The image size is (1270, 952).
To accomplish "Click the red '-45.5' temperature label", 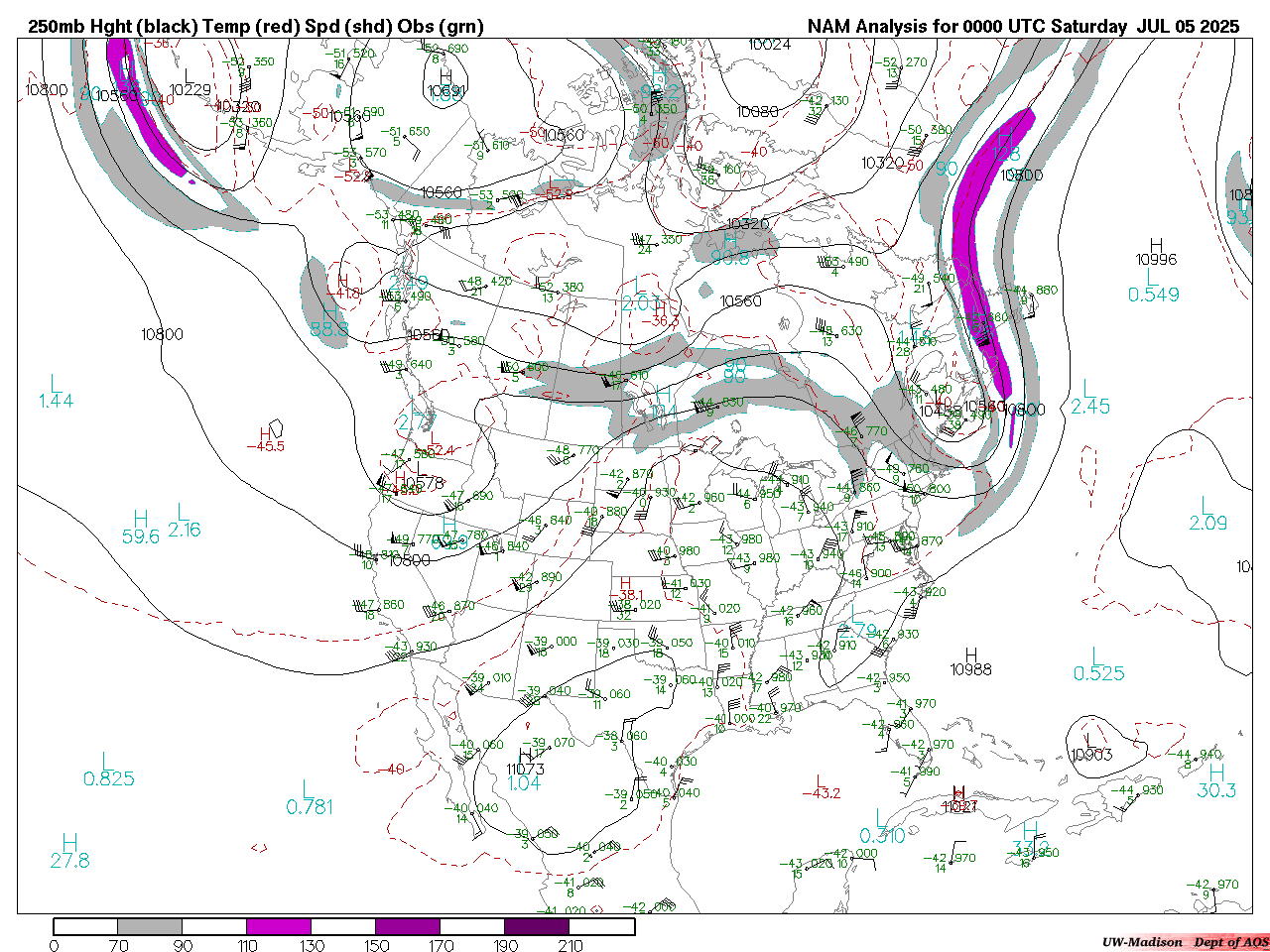I will point(265,446).
